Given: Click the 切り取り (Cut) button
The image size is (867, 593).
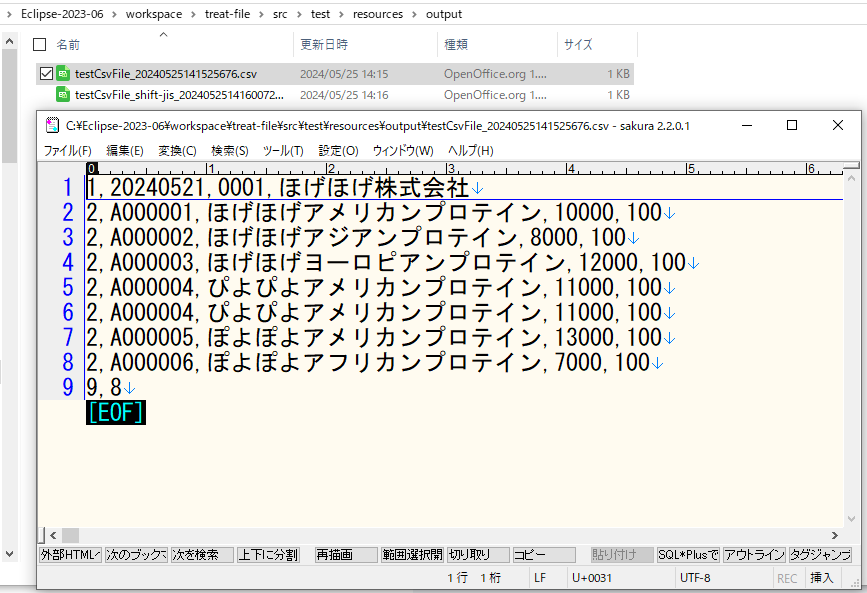Looking at the screenshot, I should click(x=476, y=554).
